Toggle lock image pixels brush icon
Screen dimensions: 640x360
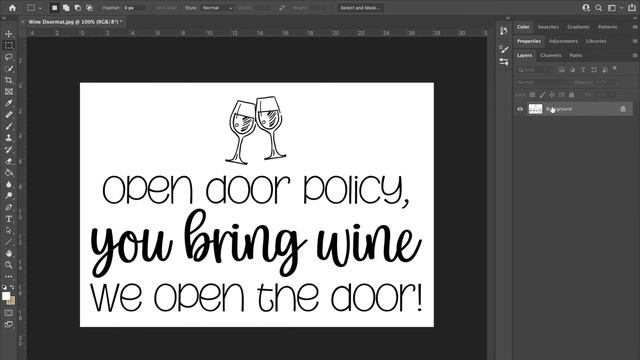coord(542,95)
